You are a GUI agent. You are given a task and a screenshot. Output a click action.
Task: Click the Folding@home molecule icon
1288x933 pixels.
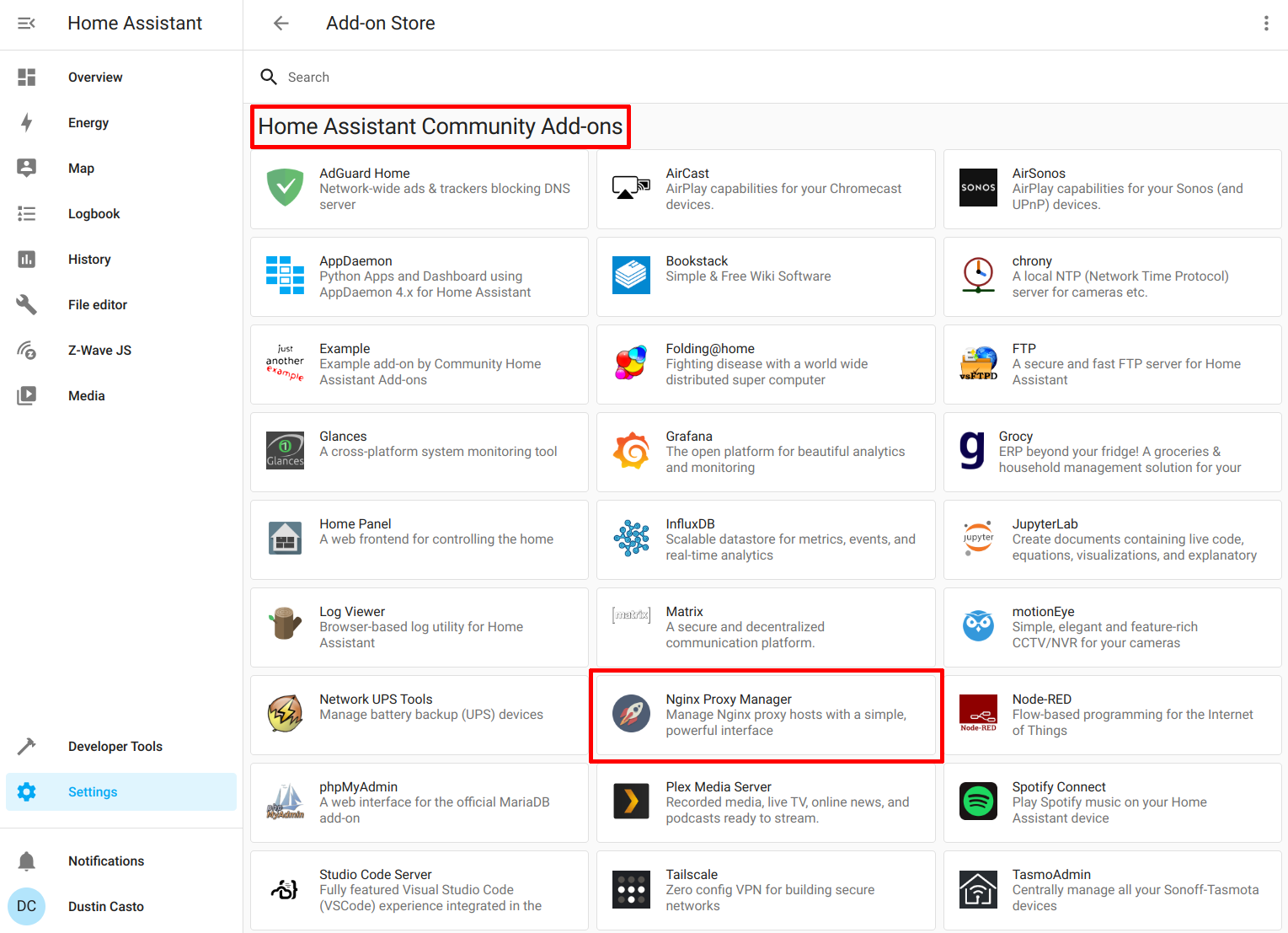pos(632,364)
